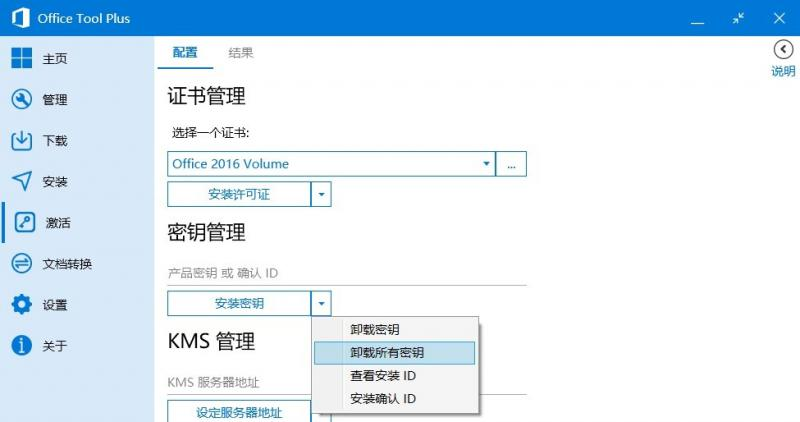Click the 安装许可证 button
This screenshot has height=422, width=800.
[x=239, y=194]
